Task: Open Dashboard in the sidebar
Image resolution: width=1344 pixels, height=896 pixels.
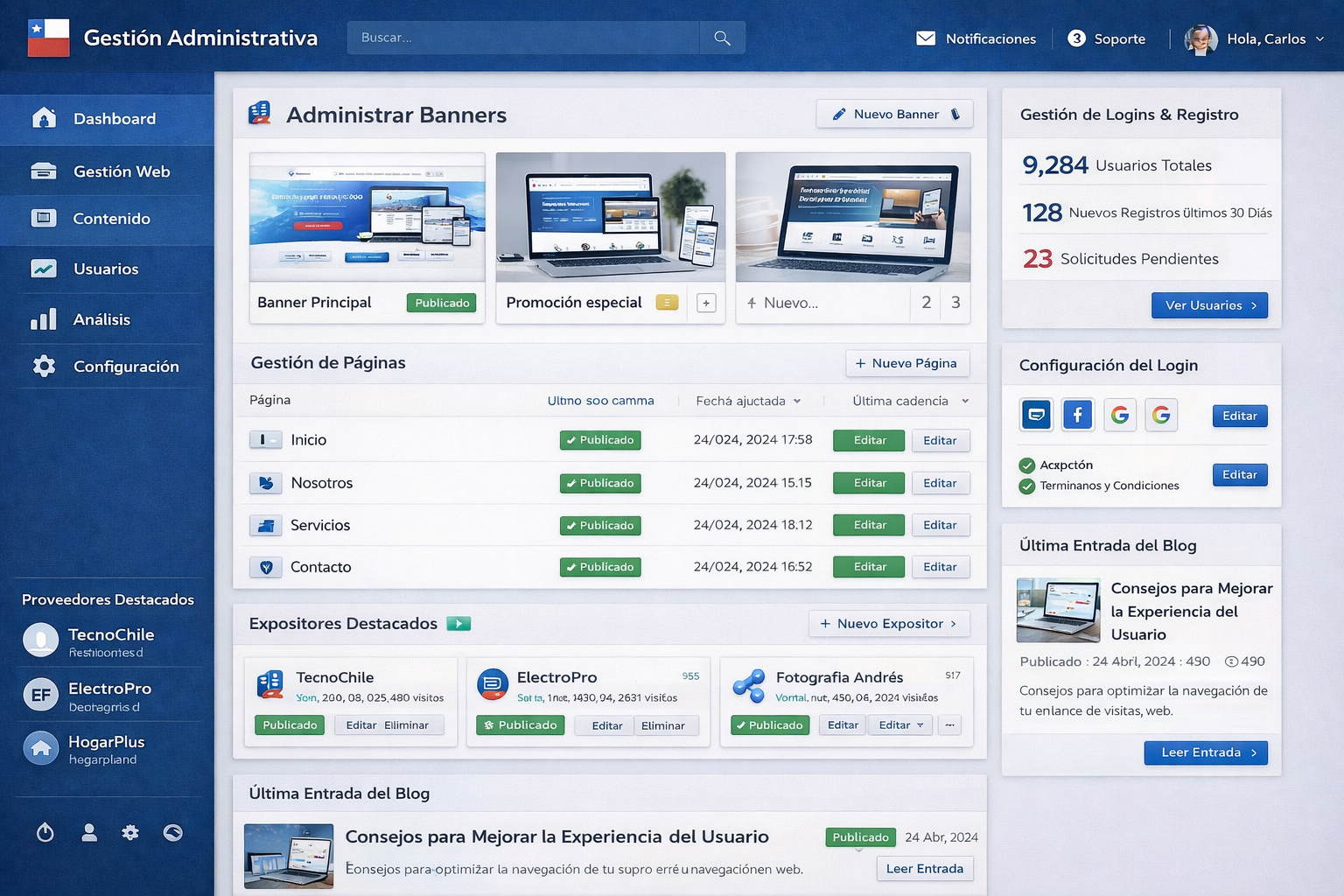Action: (107, 119)
